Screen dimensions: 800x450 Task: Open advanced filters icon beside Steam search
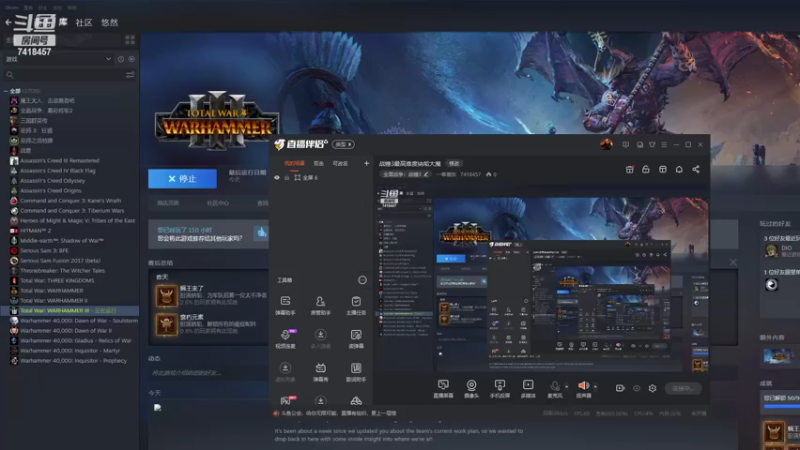click(x=130, y=75)
